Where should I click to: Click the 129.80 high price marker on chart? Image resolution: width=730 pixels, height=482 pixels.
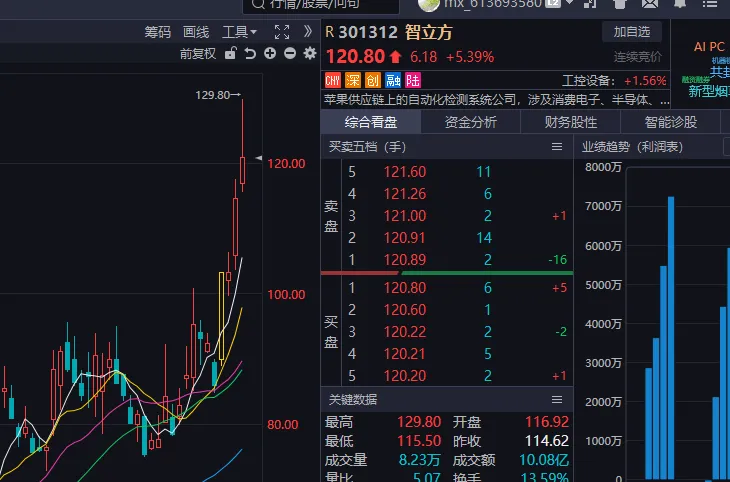[218, 95]
